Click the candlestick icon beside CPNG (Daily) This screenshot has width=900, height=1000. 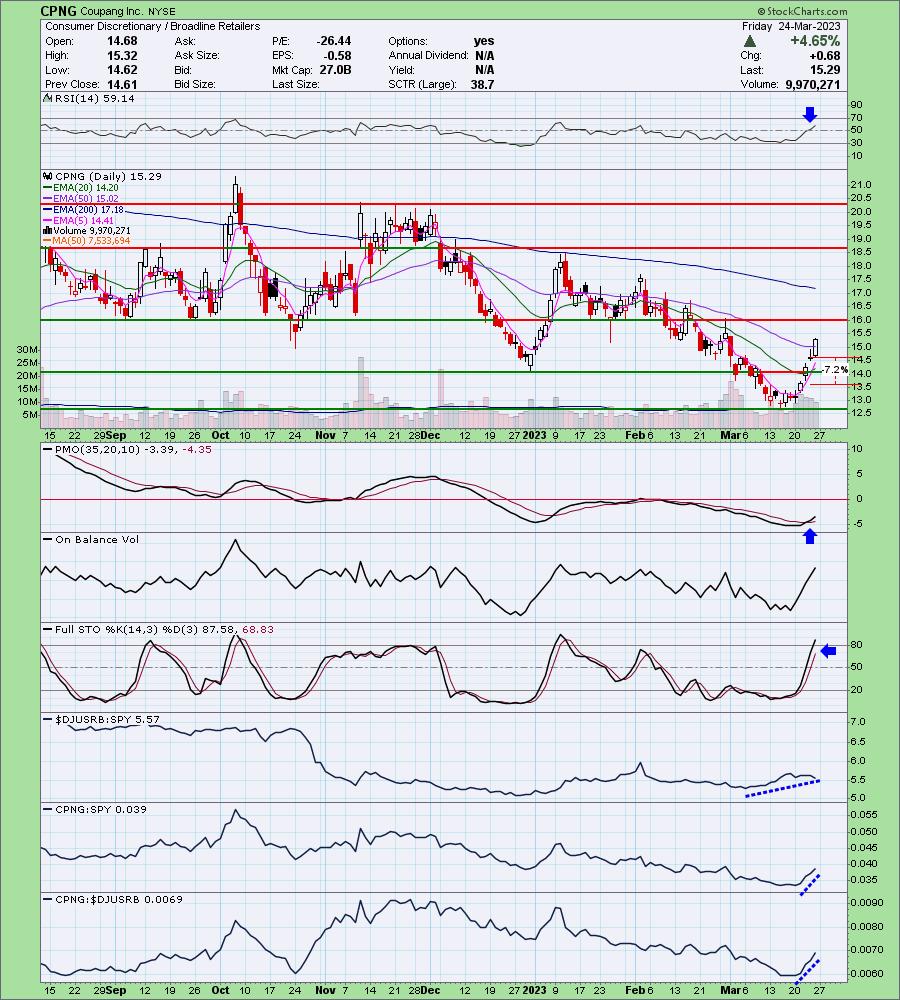(x=47, y=176)
